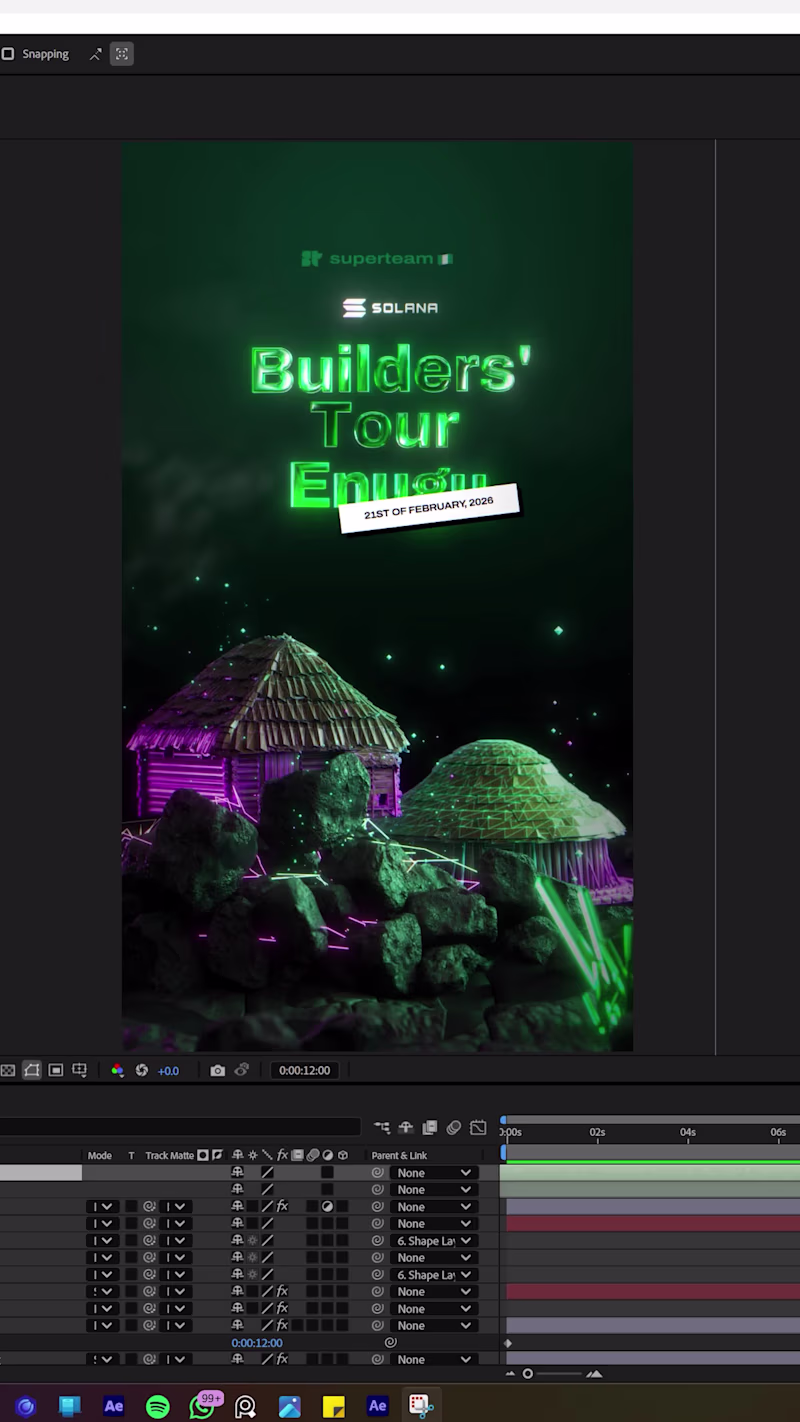Toggle the transparency grid in viewer
The height and width of the screenshot is (1422, 800).
pyautogui.click(x=8, y=1070)
